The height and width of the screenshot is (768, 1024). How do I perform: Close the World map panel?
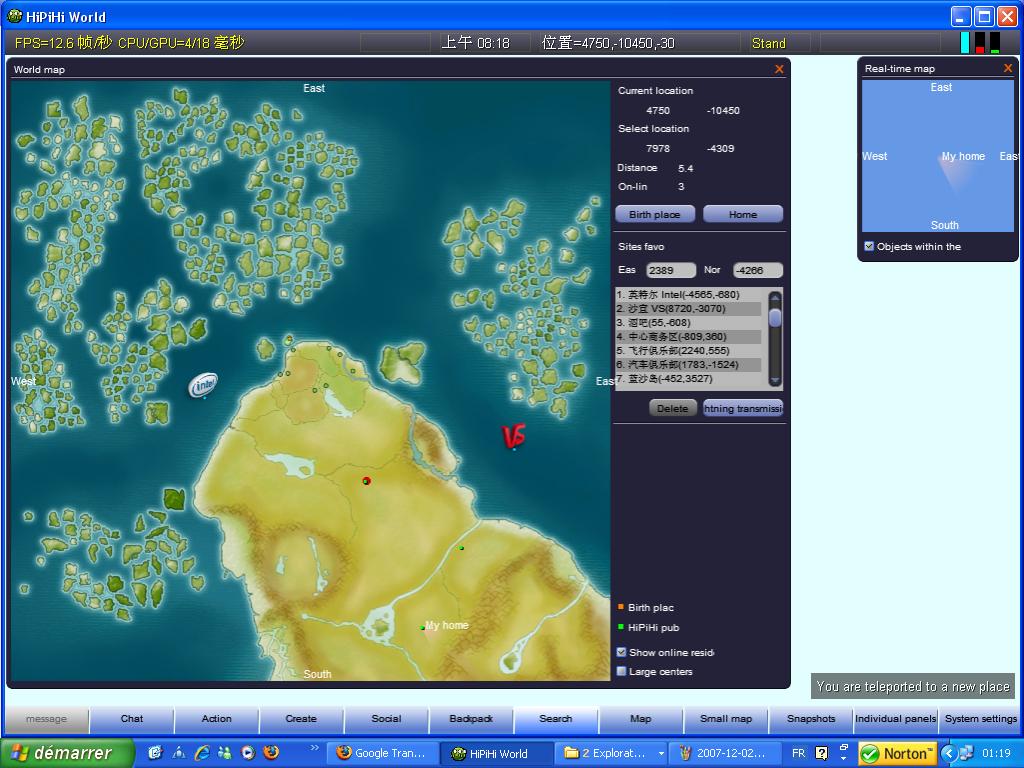[x=778, y=69]
